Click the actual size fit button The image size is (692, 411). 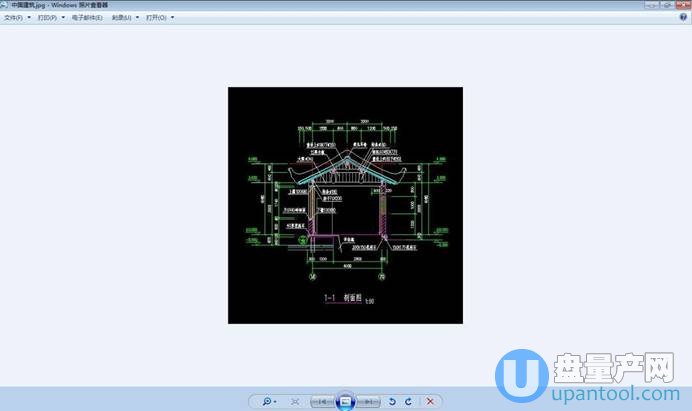[x=295, y=401]
